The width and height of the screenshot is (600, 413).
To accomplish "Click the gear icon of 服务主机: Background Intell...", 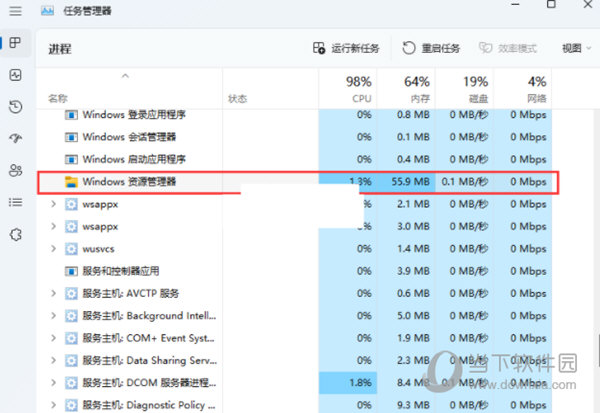I will 71,316.
